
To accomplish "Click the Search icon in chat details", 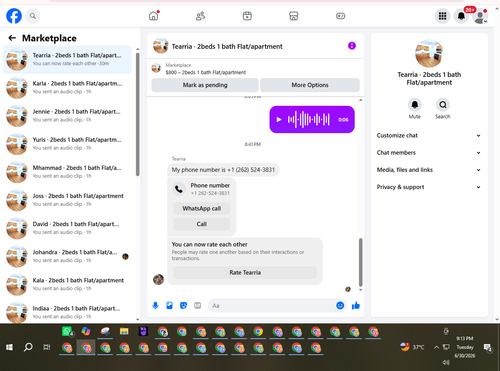I will (x=443, y=105).
